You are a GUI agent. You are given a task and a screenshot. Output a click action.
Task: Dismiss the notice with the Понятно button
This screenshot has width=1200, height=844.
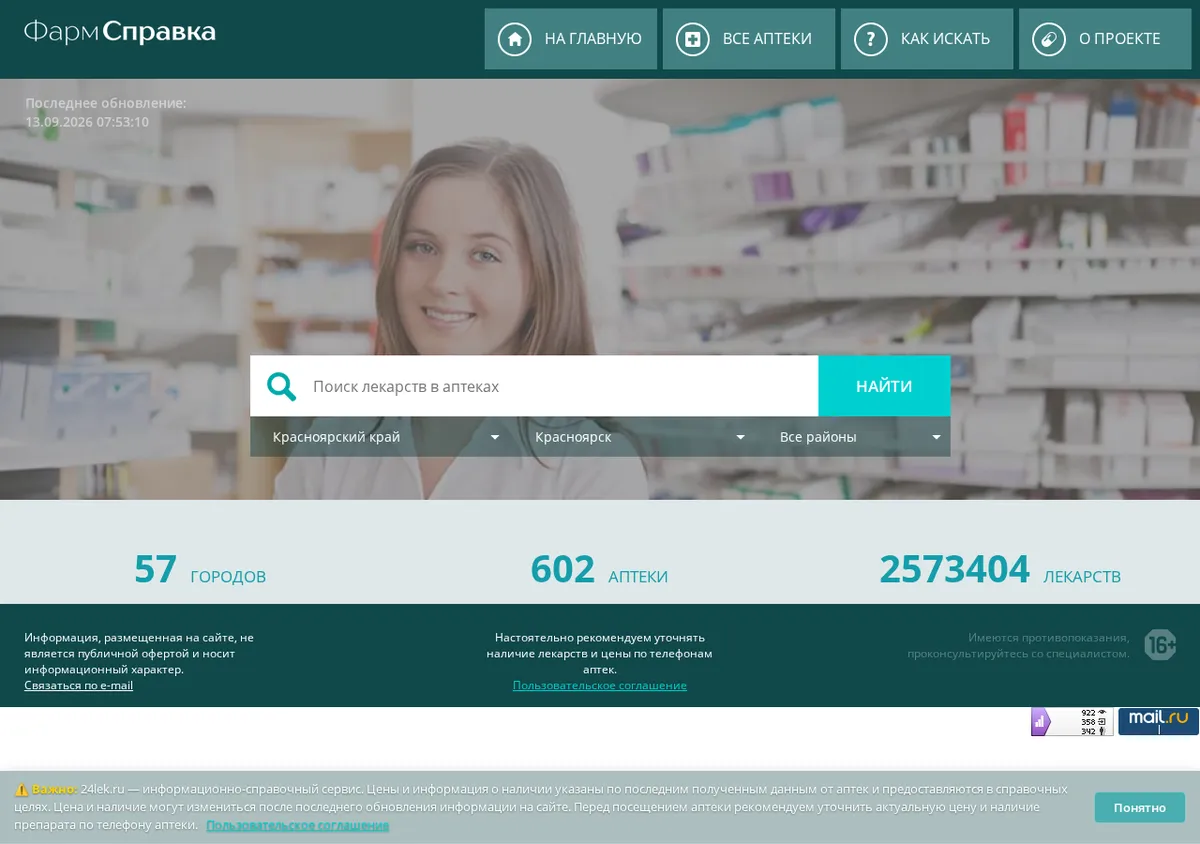[x=1139, y=807]
